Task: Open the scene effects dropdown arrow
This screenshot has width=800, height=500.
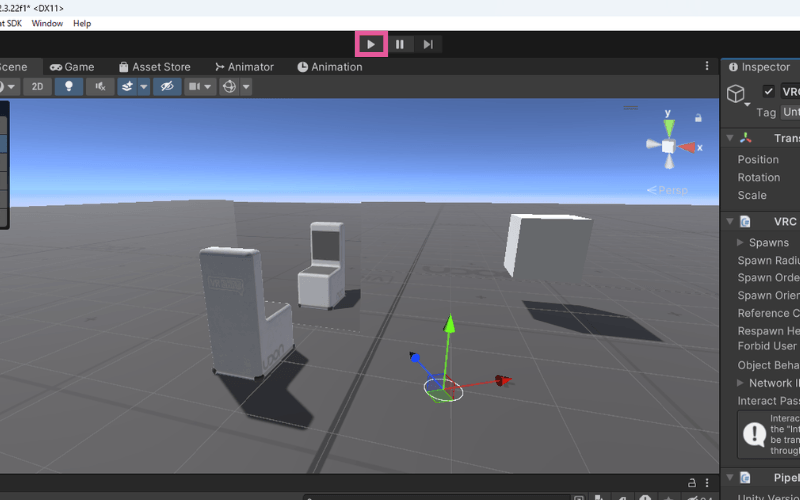Action: coord(144,87)
